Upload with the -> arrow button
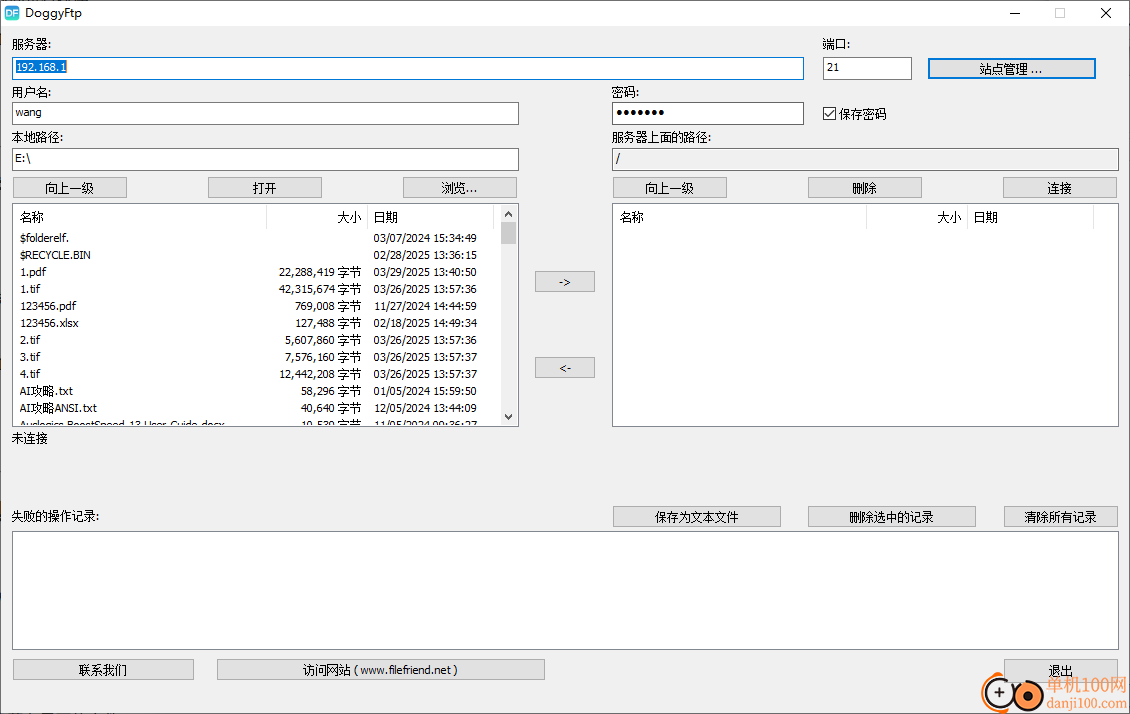 tap(565, 282)
